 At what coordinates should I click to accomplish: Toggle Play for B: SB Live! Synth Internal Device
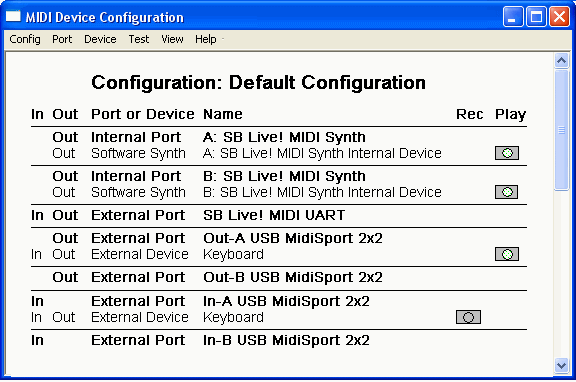pos(507,192)
